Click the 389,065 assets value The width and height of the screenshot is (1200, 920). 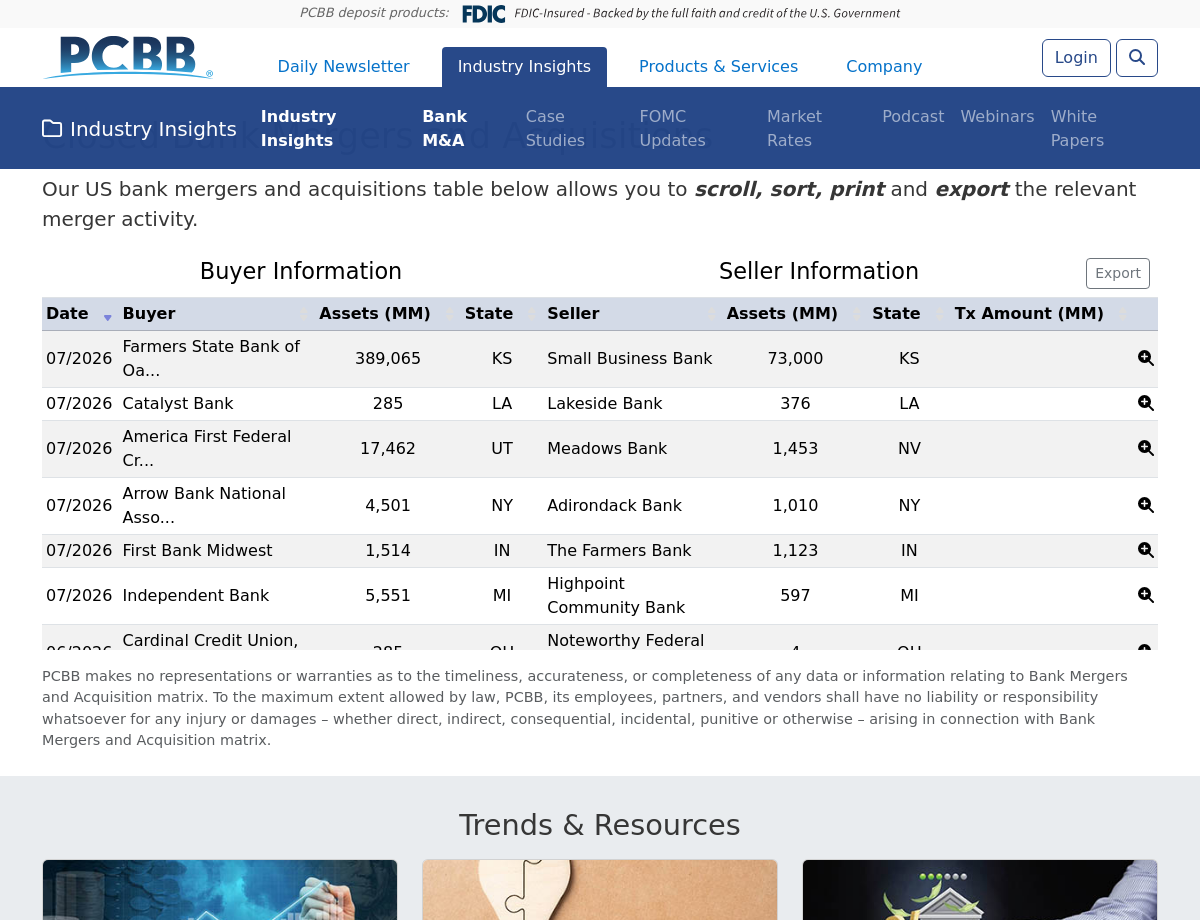(x=388, y=358)
